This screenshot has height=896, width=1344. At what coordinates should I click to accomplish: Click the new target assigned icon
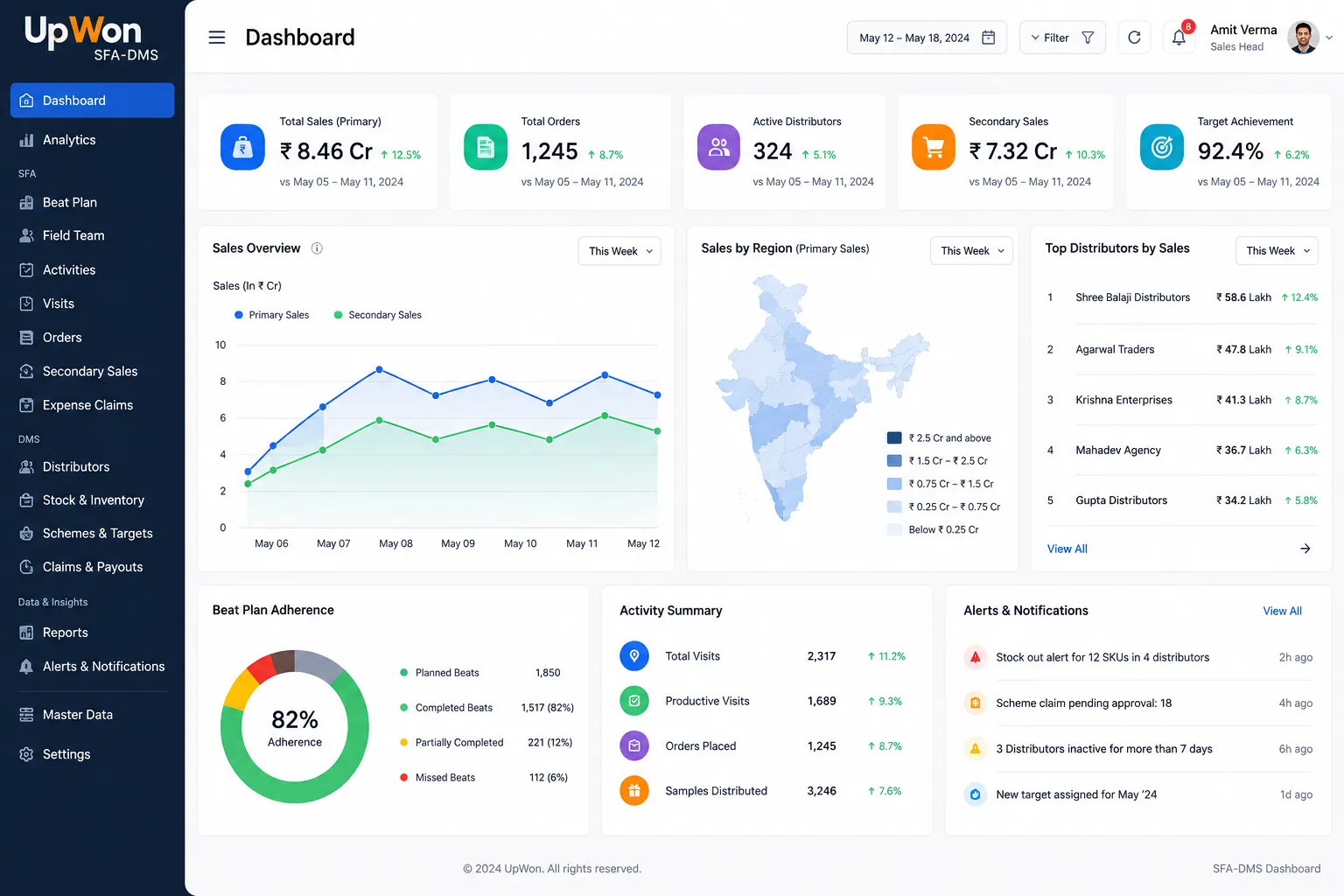975,794
